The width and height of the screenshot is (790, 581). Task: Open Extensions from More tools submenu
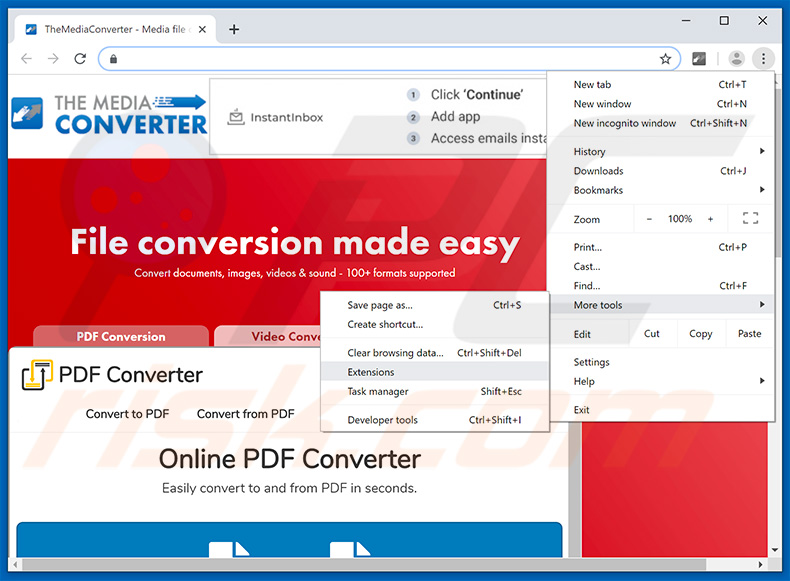coord(434,372)
